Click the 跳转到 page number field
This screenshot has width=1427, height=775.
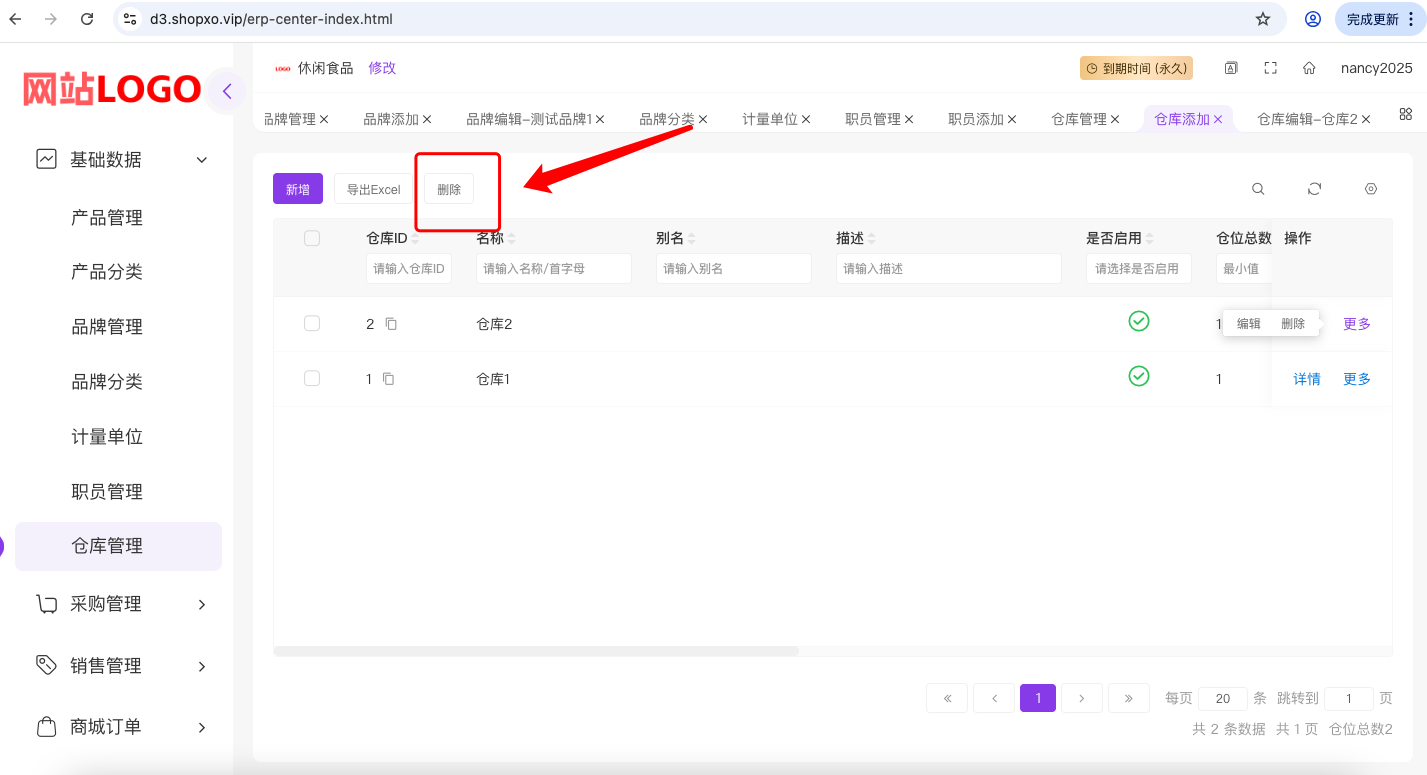[1350, 699]
